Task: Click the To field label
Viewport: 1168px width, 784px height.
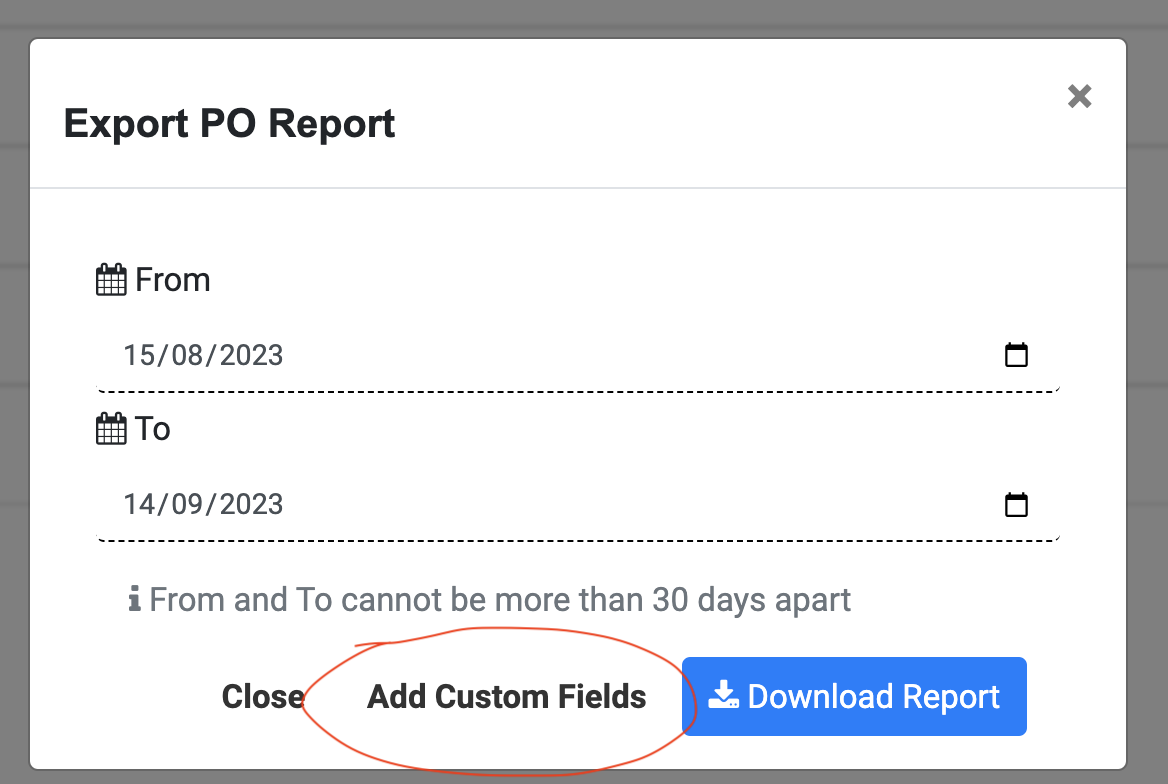Action: [x=153, y=429]
